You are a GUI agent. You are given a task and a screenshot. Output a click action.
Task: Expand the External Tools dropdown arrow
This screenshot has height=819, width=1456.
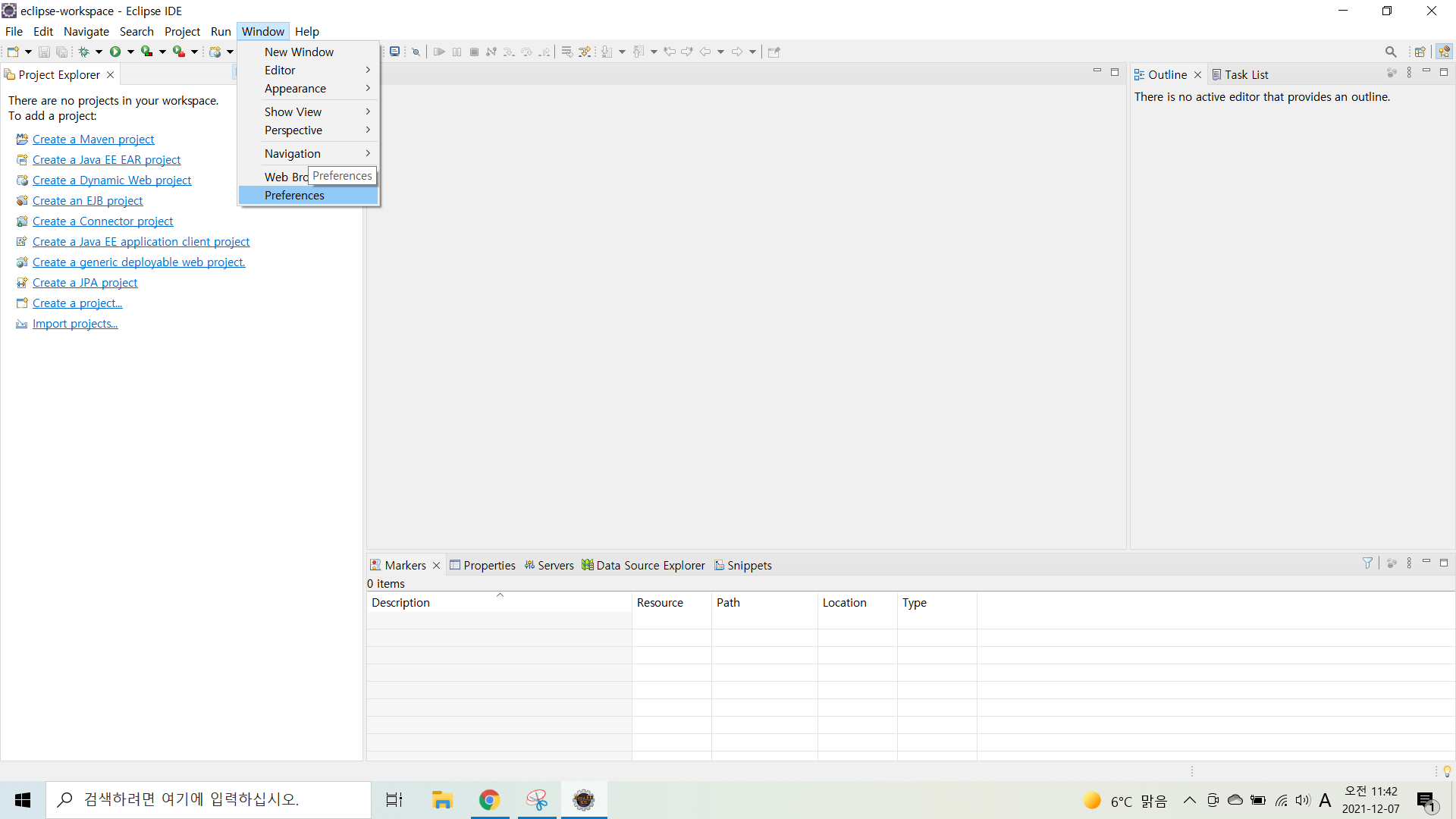(194, 52)
